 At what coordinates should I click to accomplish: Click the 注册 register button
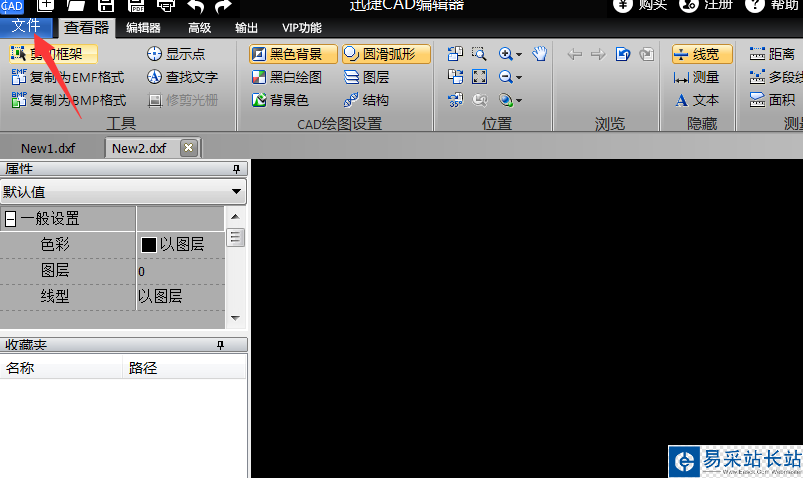(706, 6)
